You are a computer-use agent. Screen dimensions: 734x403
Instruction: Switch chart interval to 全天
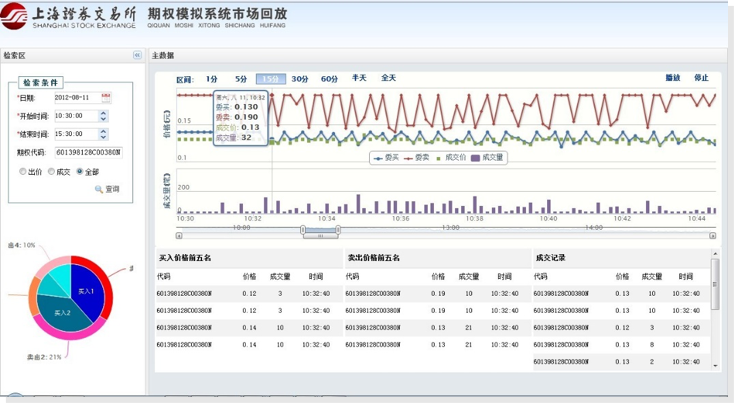point(389,78)
